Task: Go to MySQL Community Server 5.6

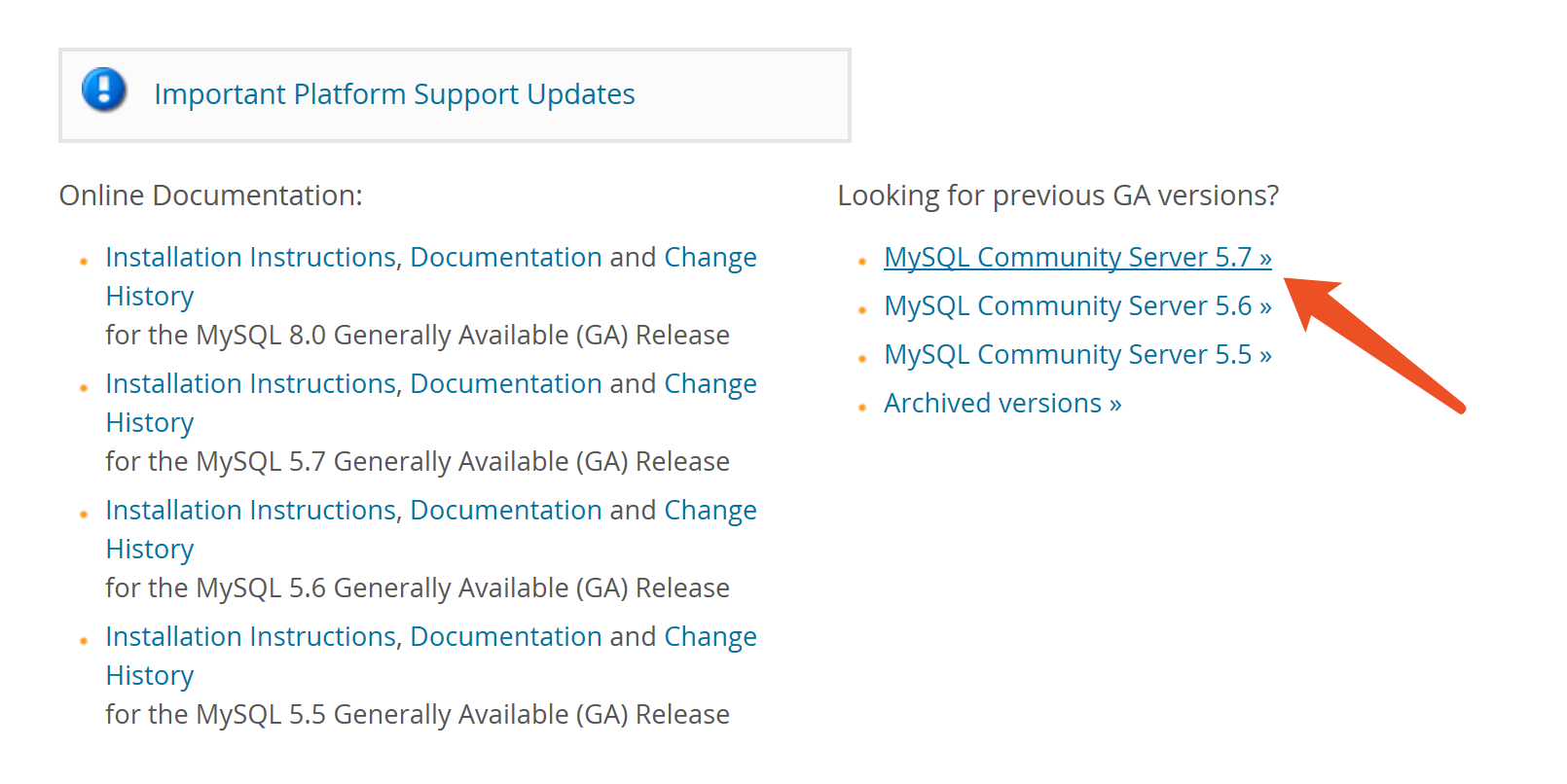Action: (x=1076, y=306)
